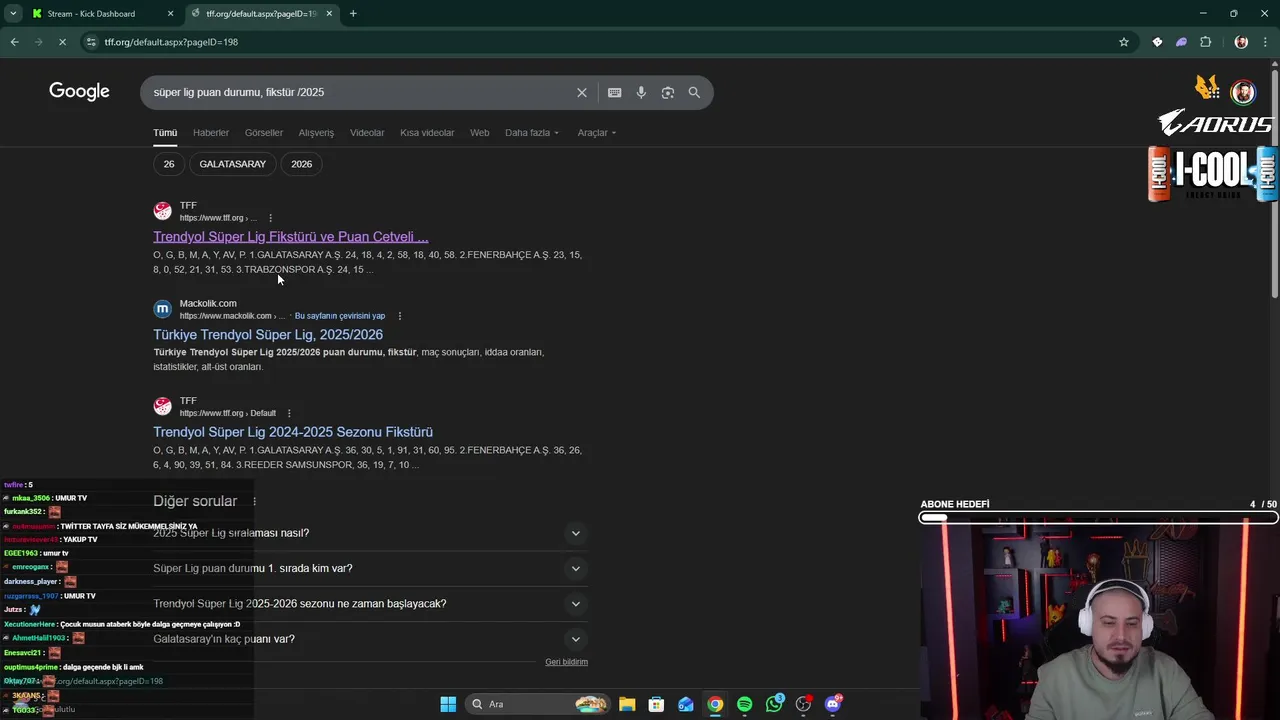Open WhatsApp from taskbar
The height and width of the screenshot is (720, 1280).
[774, 704]
